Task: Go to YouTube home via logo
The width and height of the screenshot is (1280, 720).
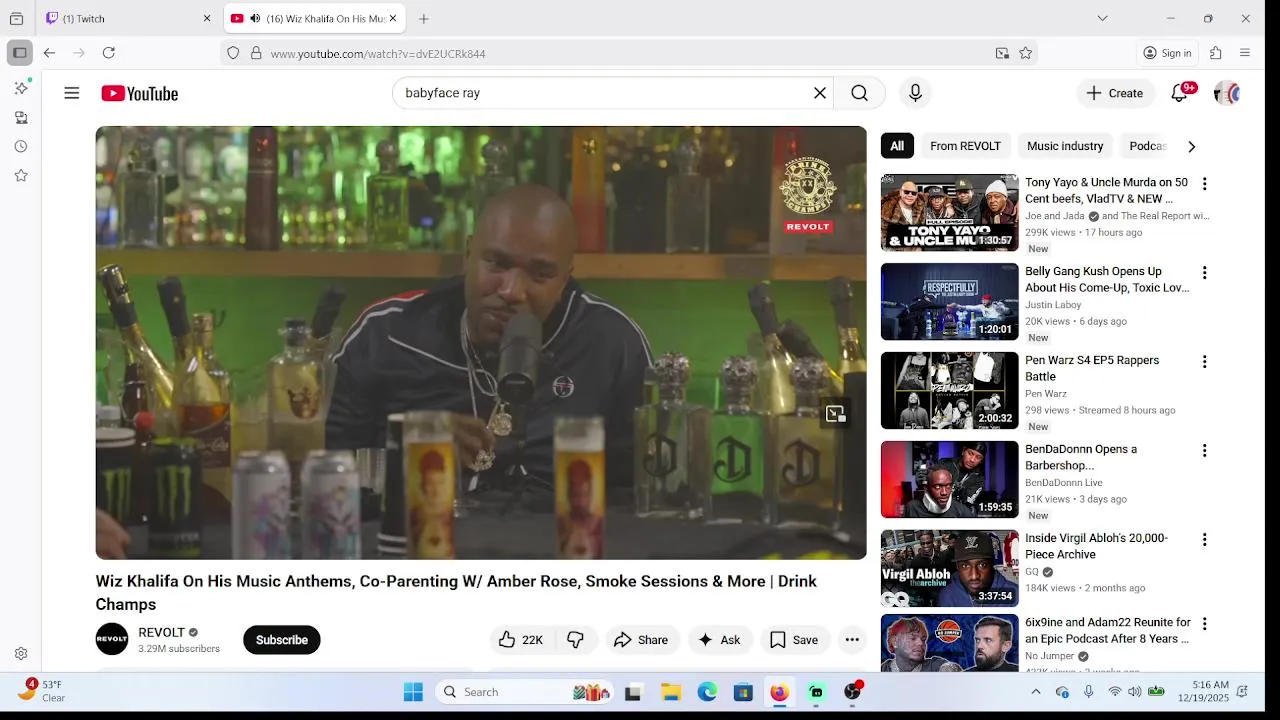Action: 139,93
